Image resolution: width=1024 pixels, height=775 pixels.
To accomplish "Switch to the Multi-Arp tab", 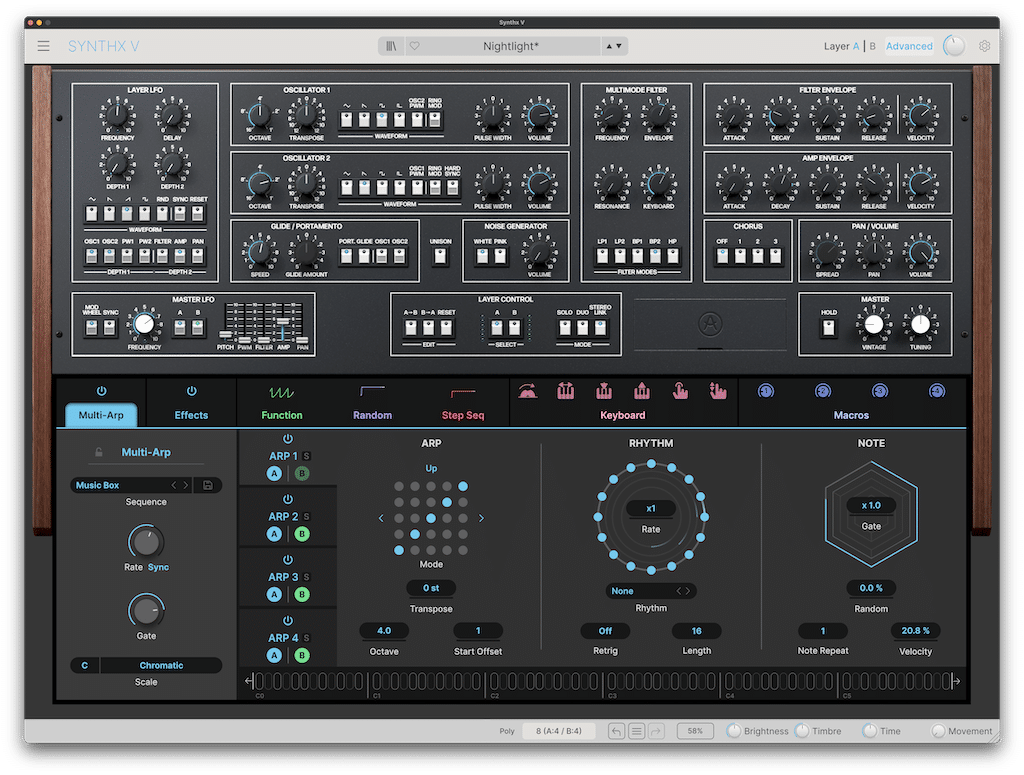I will 101,415.
